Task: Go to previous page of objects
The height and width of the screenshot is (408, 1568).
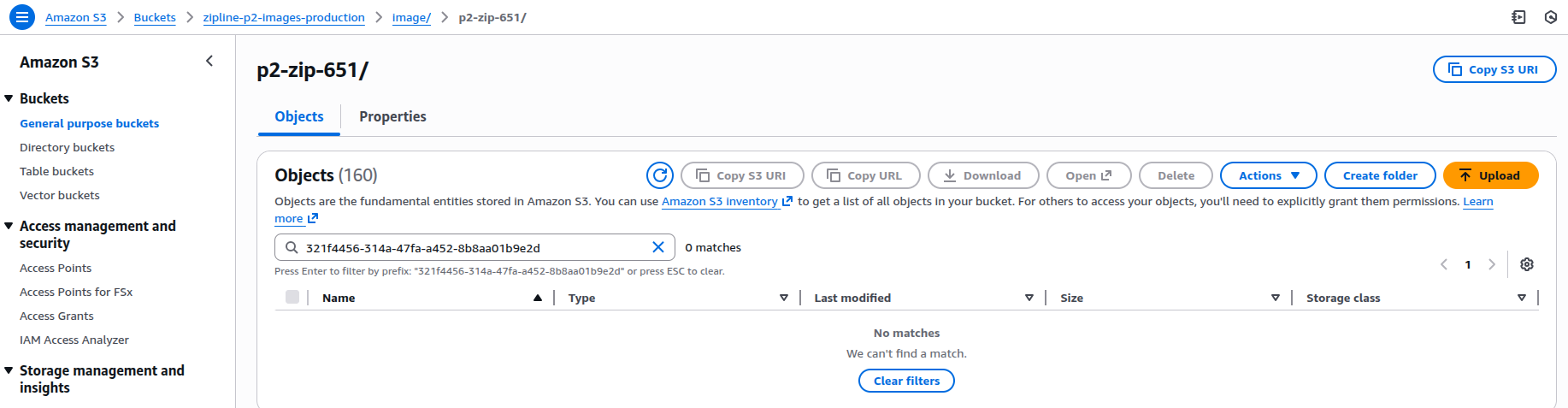Action: pyautogui.click(x=1444, y=264)
